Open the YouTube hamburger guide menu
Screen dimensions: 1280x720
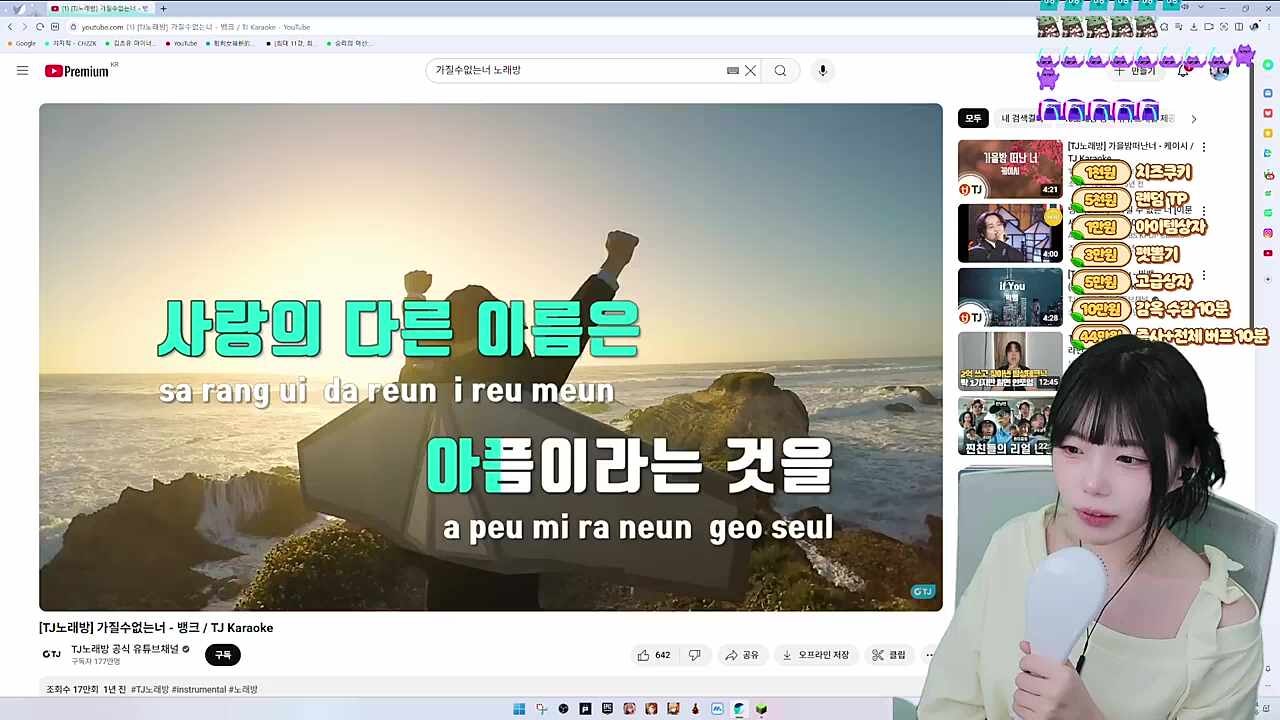(22, 70)
